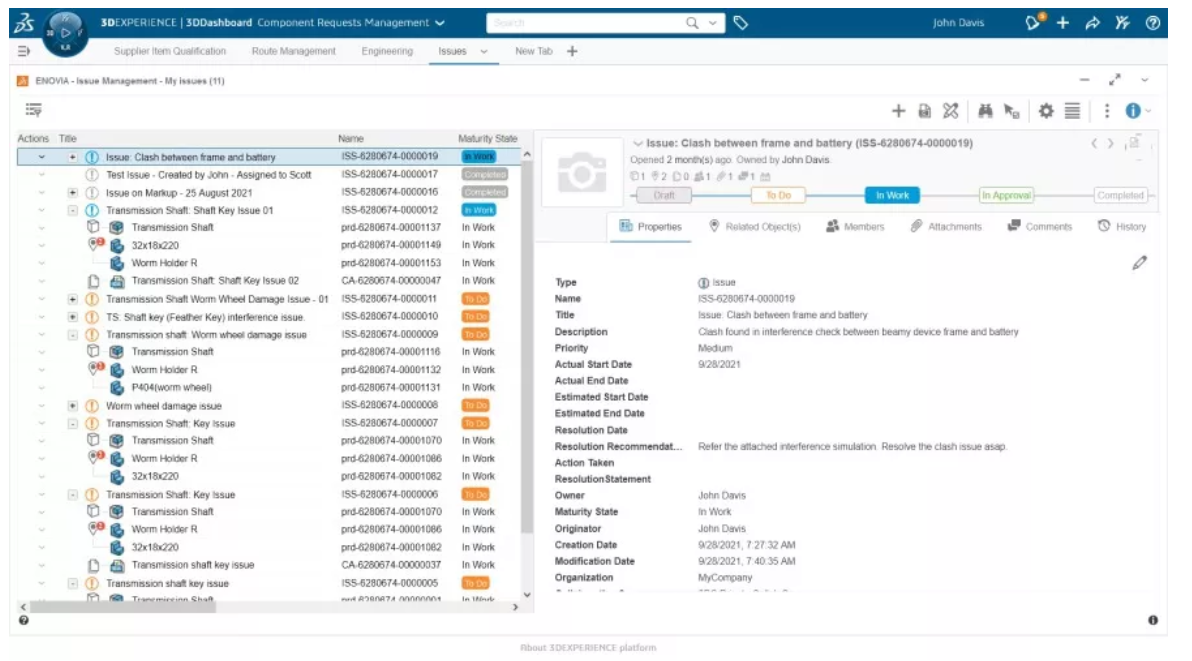
Task: Open actions chevron for first issue row
Action: [42, 157]
